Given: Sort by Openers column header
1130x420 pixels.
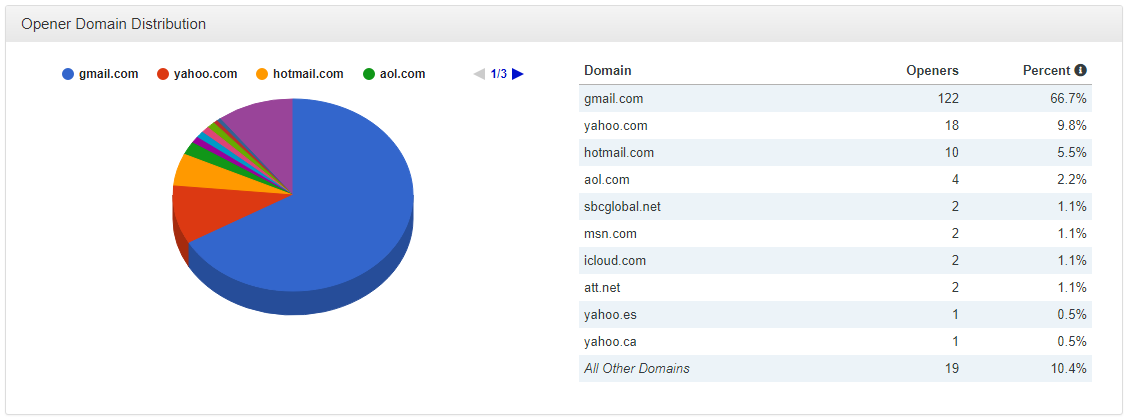Looking at the screenshot, I should tap(932, 71).
